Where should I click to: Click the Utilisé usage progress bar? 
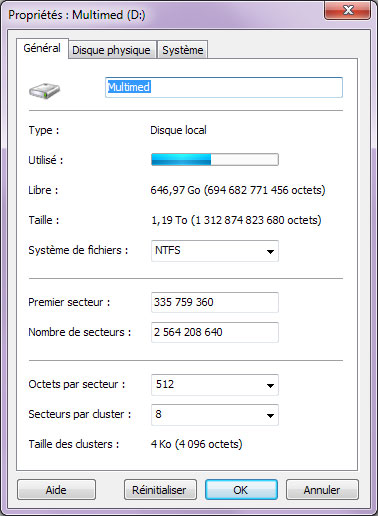pos(215,160)
